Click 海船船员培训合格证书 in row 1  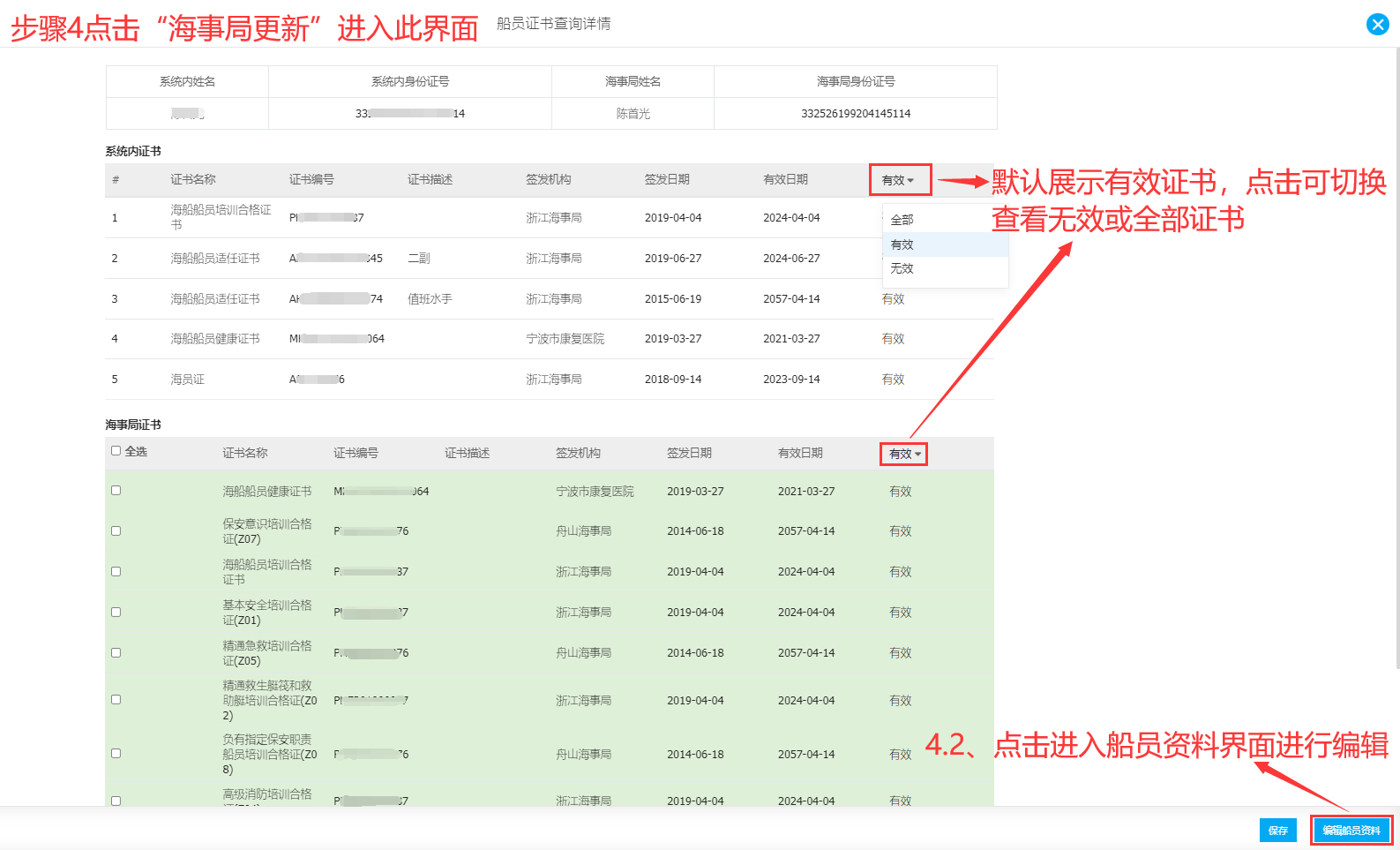(x=221, y=217)
